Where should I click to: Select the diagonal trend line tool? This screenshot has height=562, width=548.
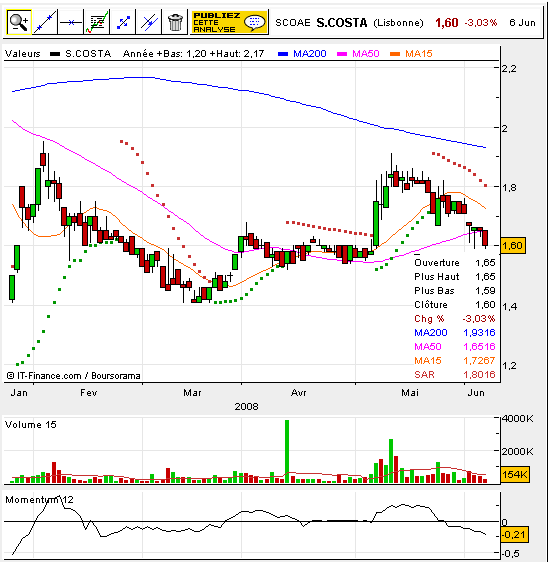45,22
